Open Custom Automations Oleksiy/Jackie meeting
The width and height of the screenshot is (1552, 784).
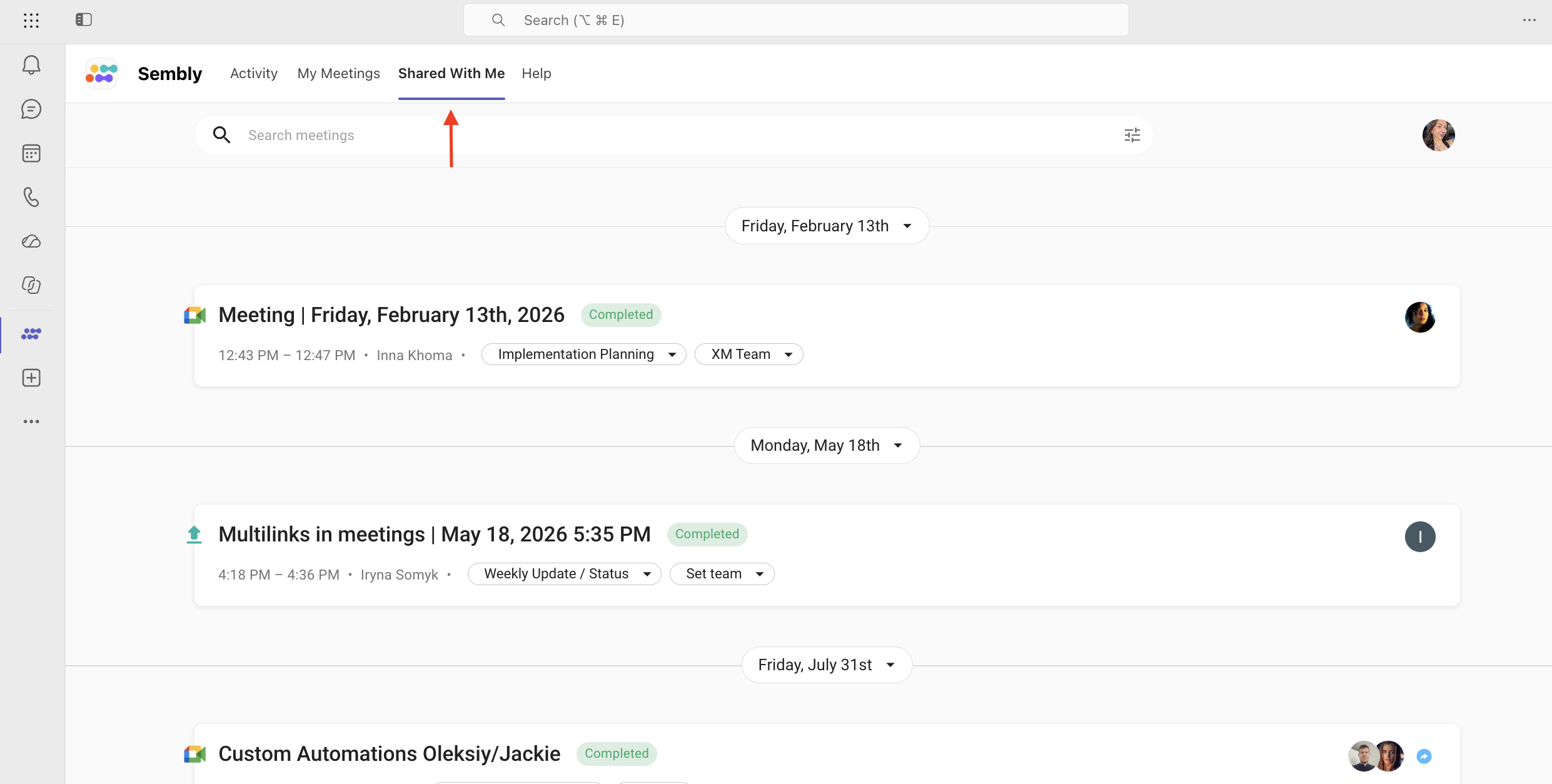(390, 754)
